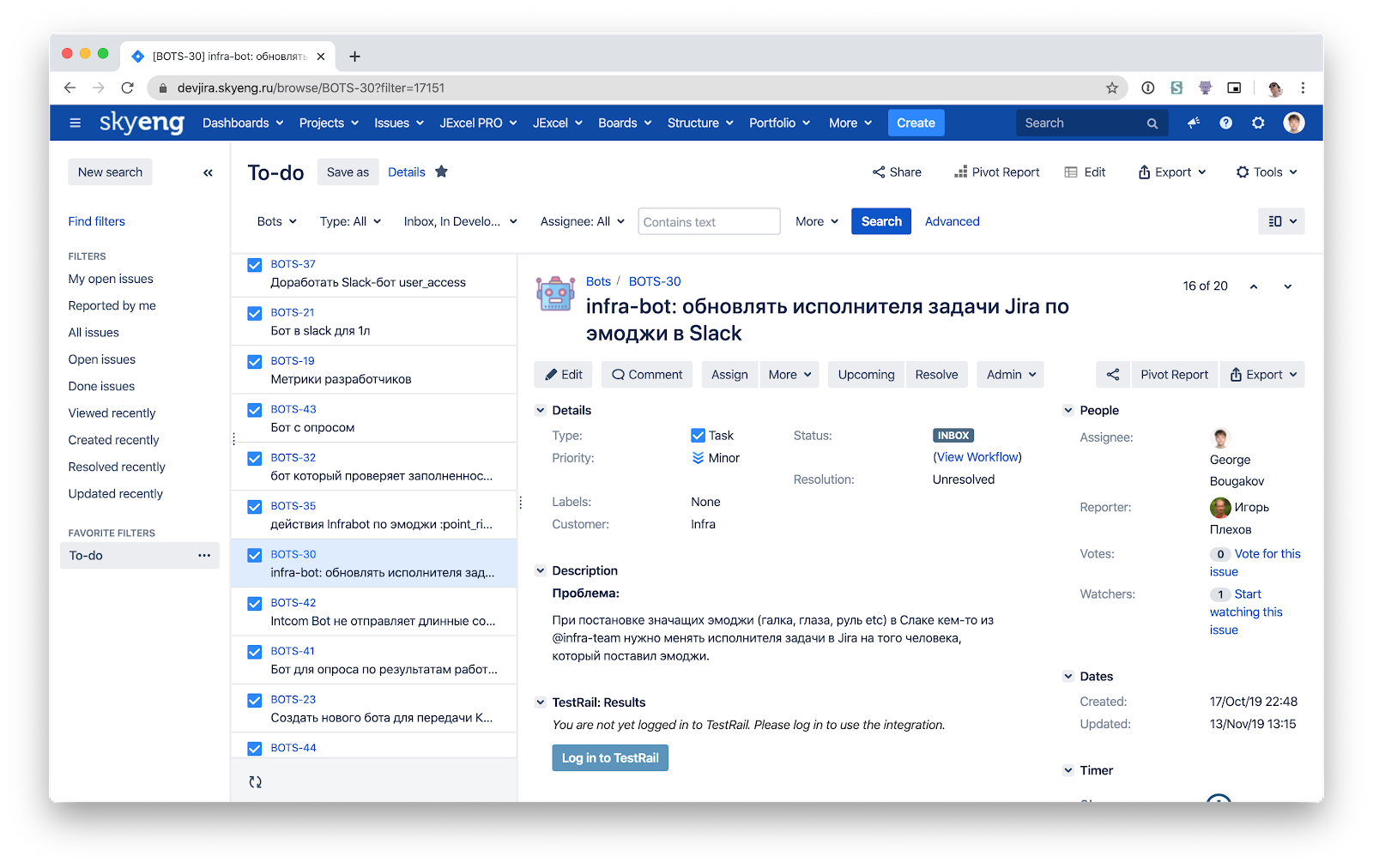
Task: Click the help question mark icon
Action: pyautogui.click(x=1225, y=123)
